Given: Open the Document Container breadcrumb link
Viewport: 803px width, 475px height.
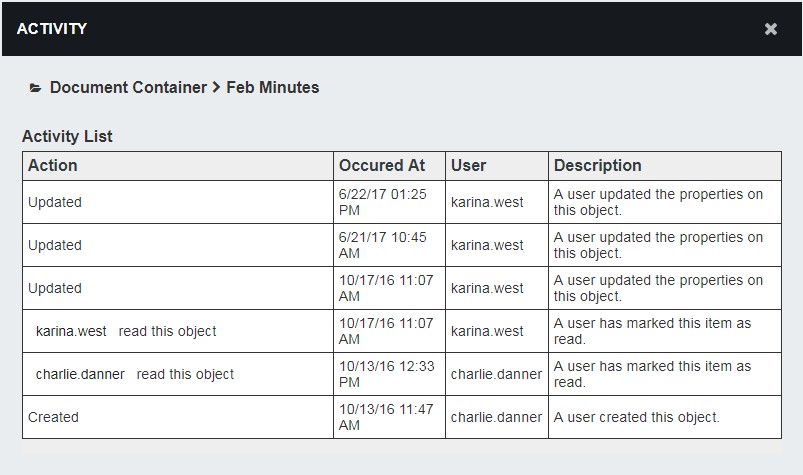Looking at the screenshot, I should [x=128, y=88].
